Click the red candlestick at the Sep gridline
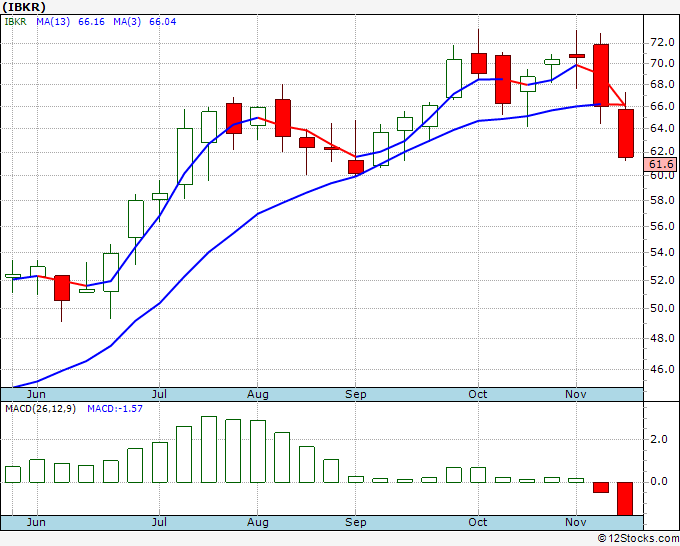The width and height of the screenshot is (680, 546). tap(356, 167)
